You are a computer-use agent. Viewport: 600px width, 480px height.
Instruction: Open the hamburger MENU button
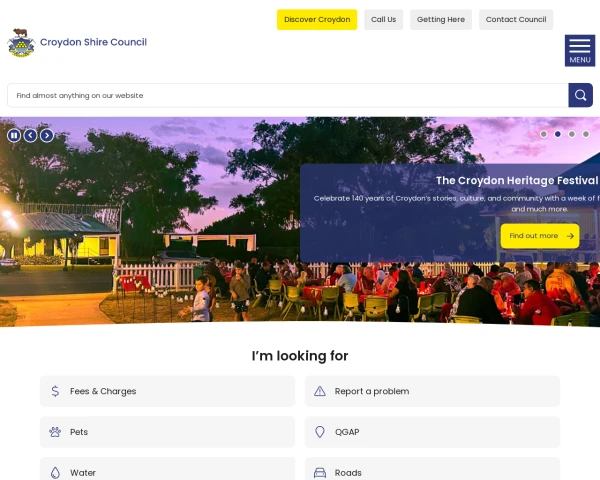[580, 51]
